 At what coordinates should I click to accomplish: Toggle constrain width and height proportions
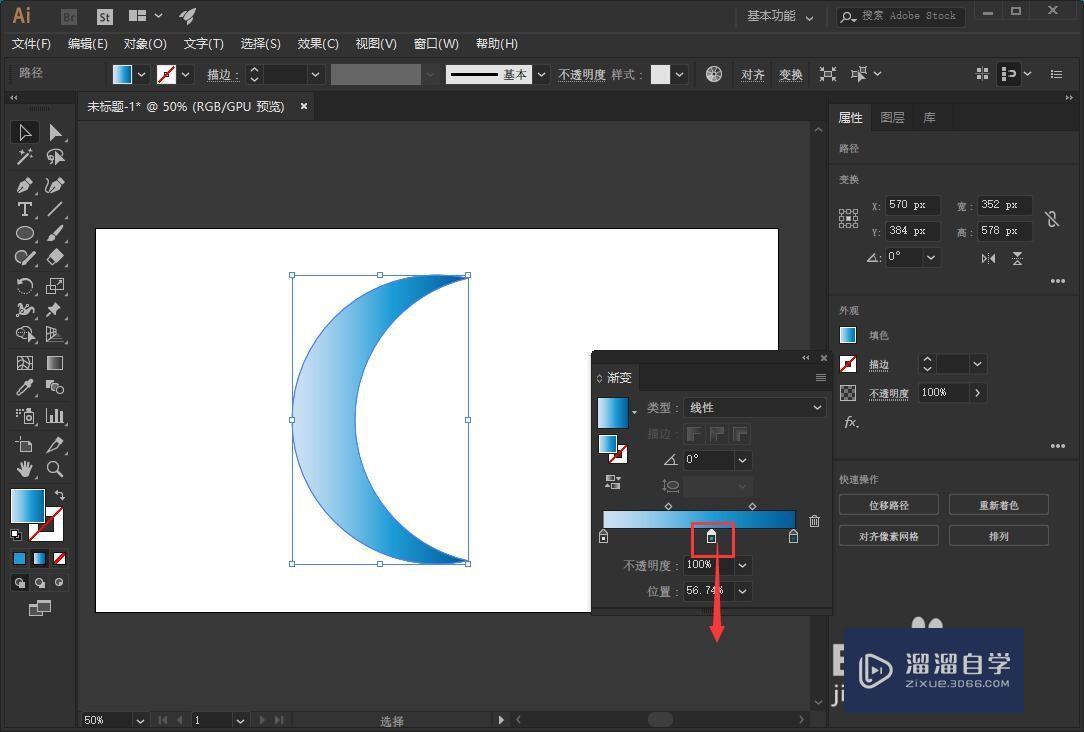(1052, 218)
